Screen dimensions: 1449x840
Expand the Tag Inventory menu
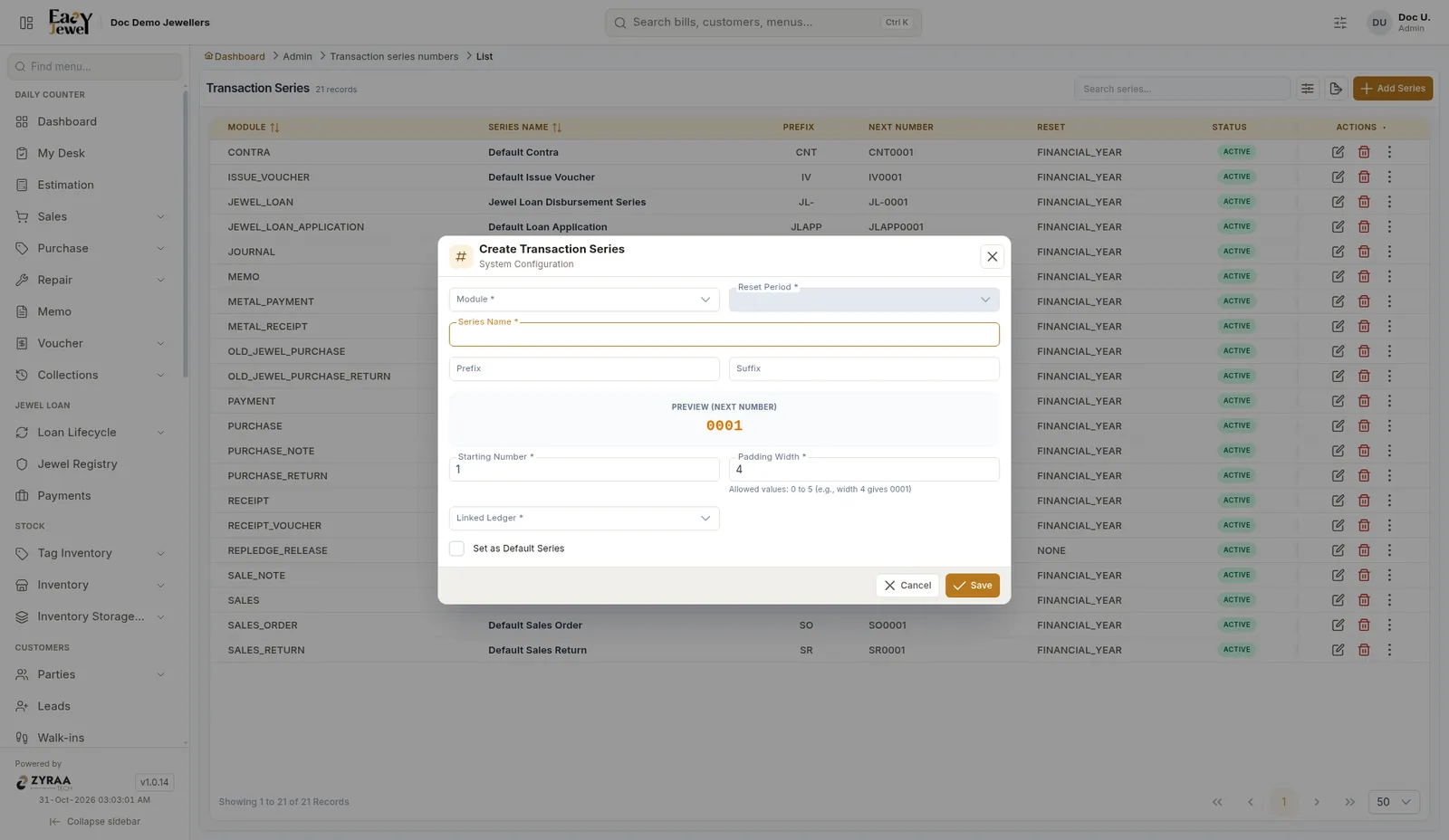click(91, 554)
